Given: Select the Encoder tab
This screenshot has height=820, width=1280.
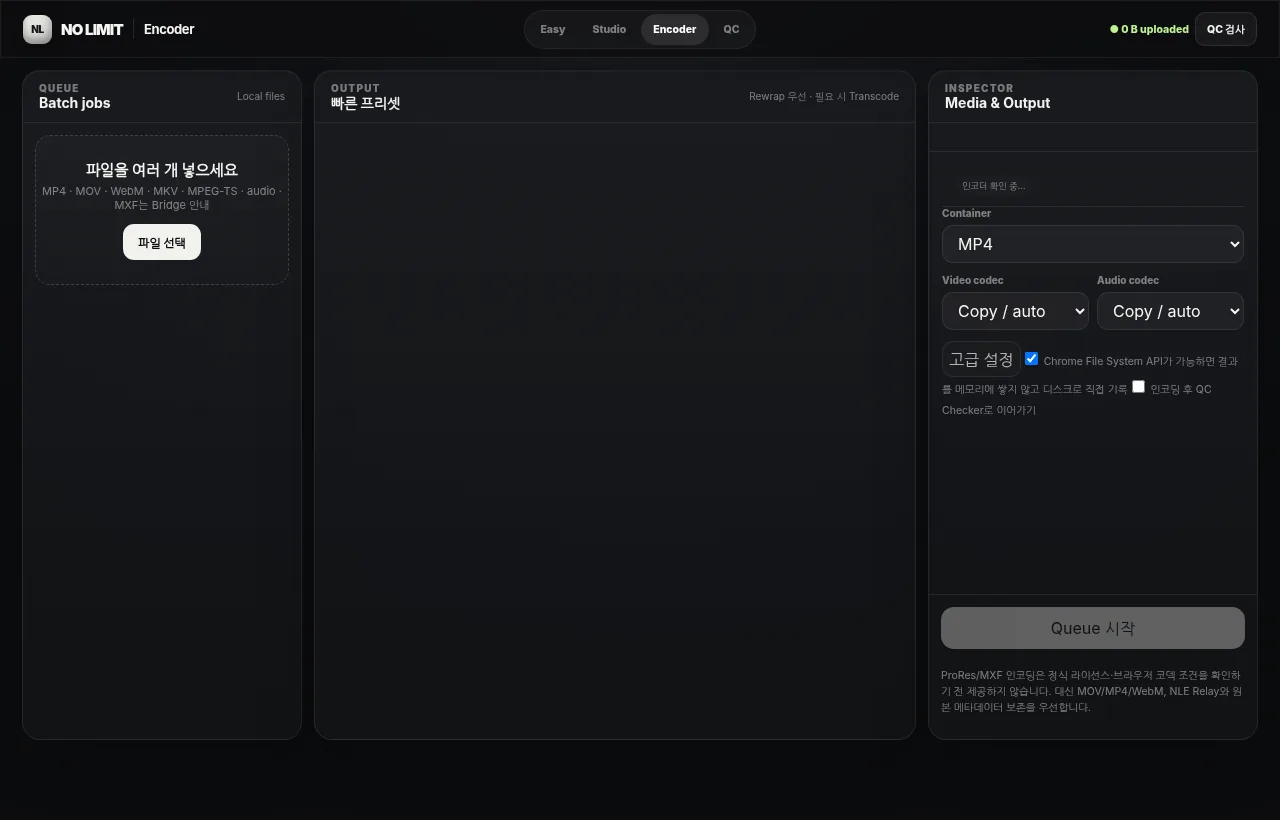Looking at the screenshot, I should (675, 30).
